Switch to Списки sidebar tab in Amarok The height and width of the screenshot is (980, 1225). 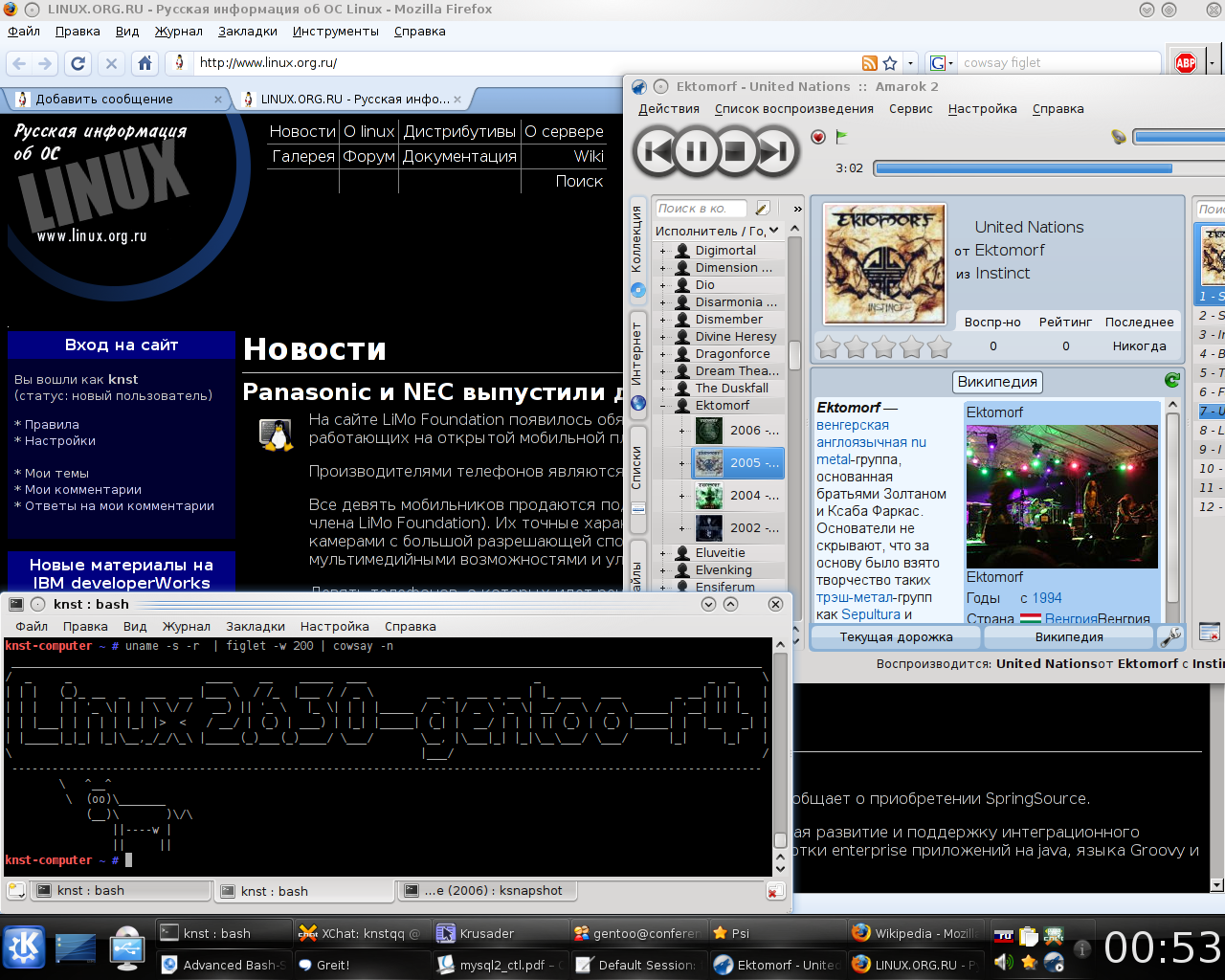pos(637,479)
